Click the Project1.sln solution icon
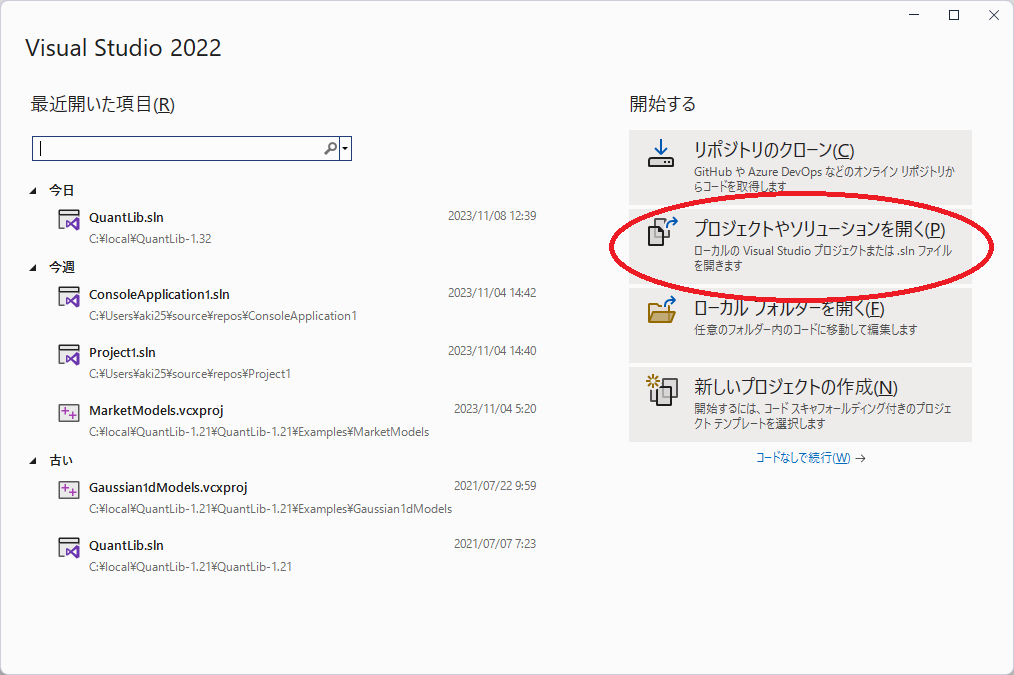Screen dimensions: 1014x675 (69, 355)
